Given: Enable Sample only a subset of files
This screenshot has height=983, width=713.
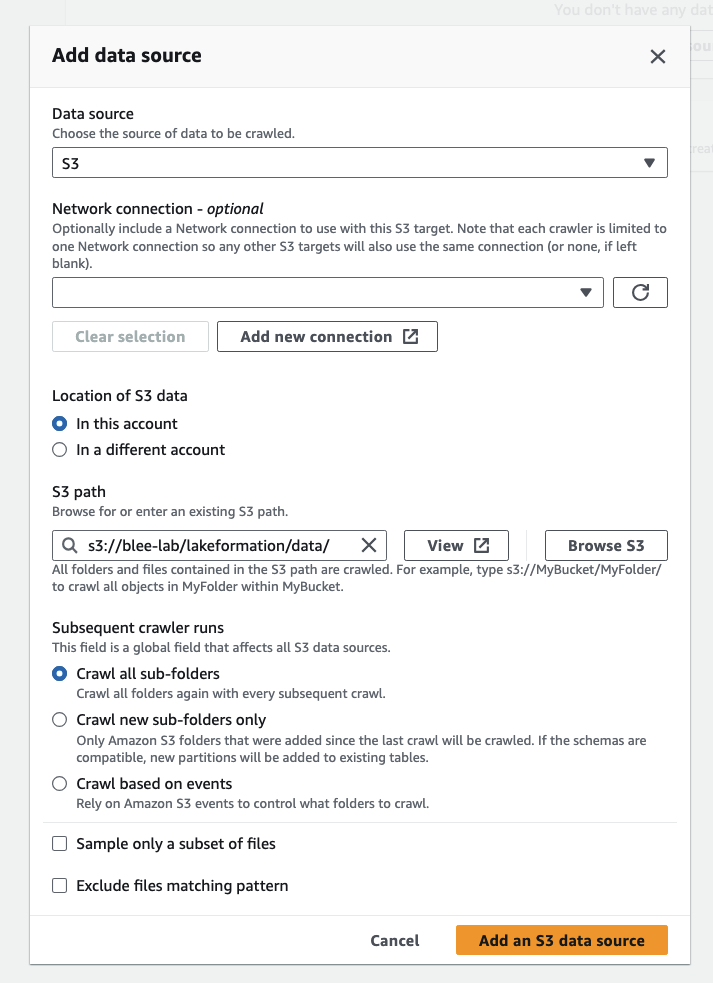Looking at the screenshot, I should (60, 844).
